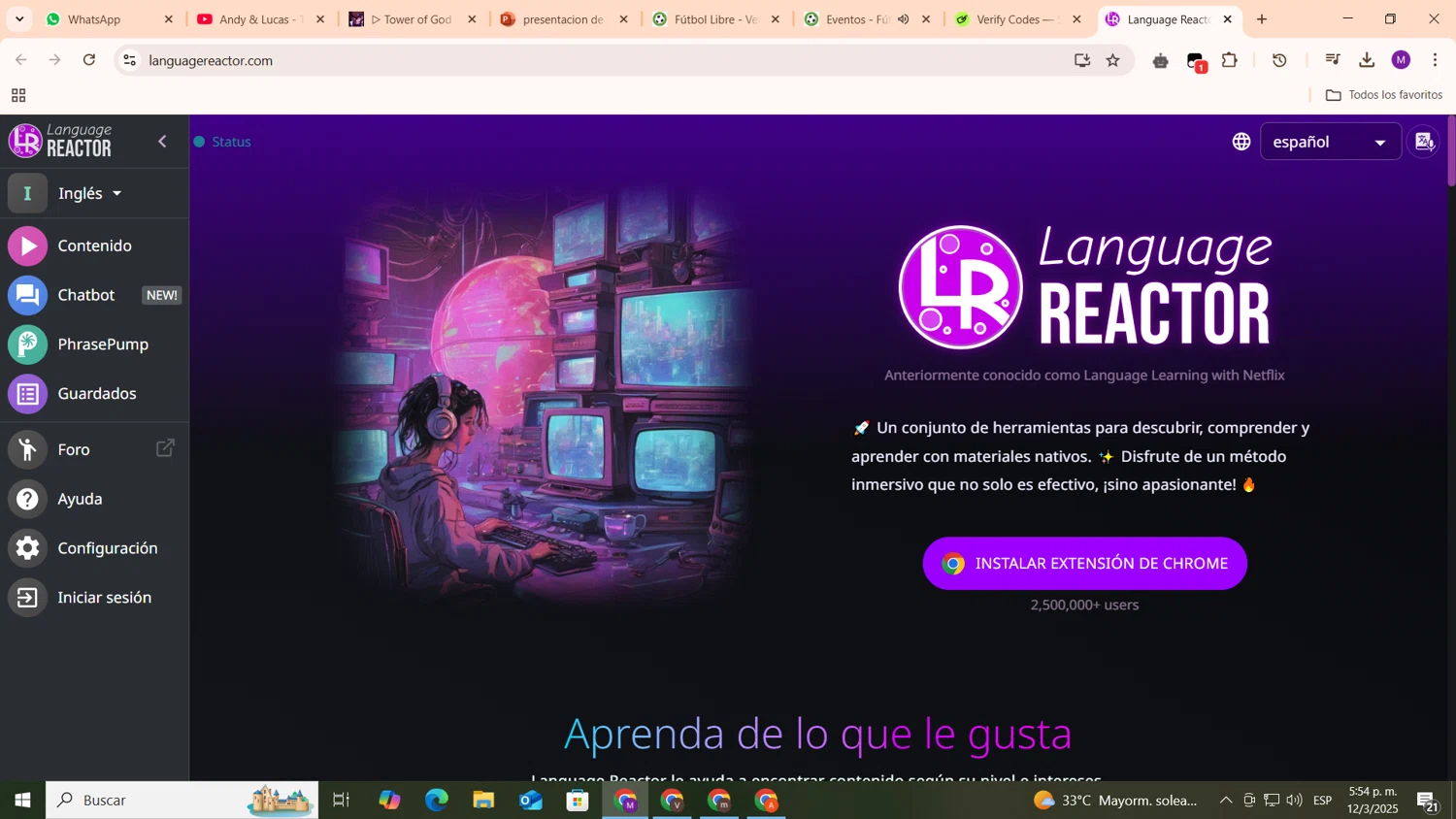The width and height of the screenshot is (1456, 819).
Task: Open the notification center icon
Action: click(x=1427, y=802)
